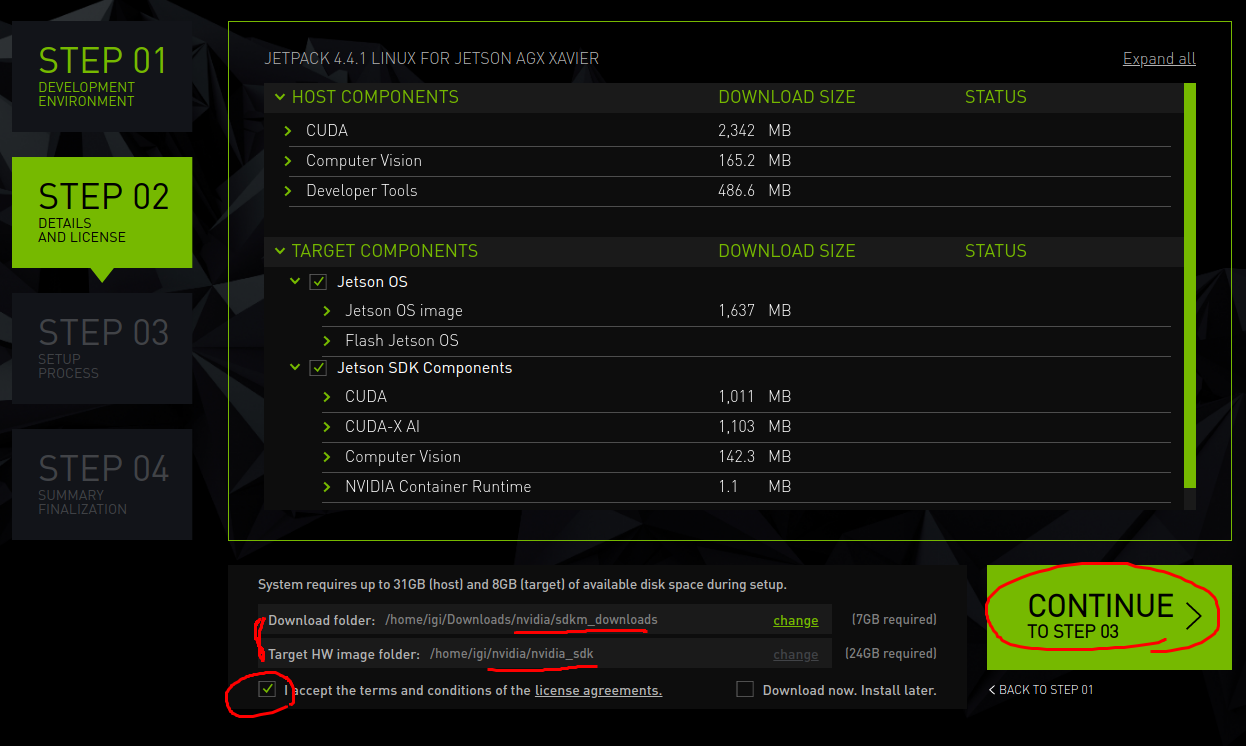This screenshot has height=746, width=1246.
Task: Uncheck the Jetson OS checkbox
Action: coord(318,282)
